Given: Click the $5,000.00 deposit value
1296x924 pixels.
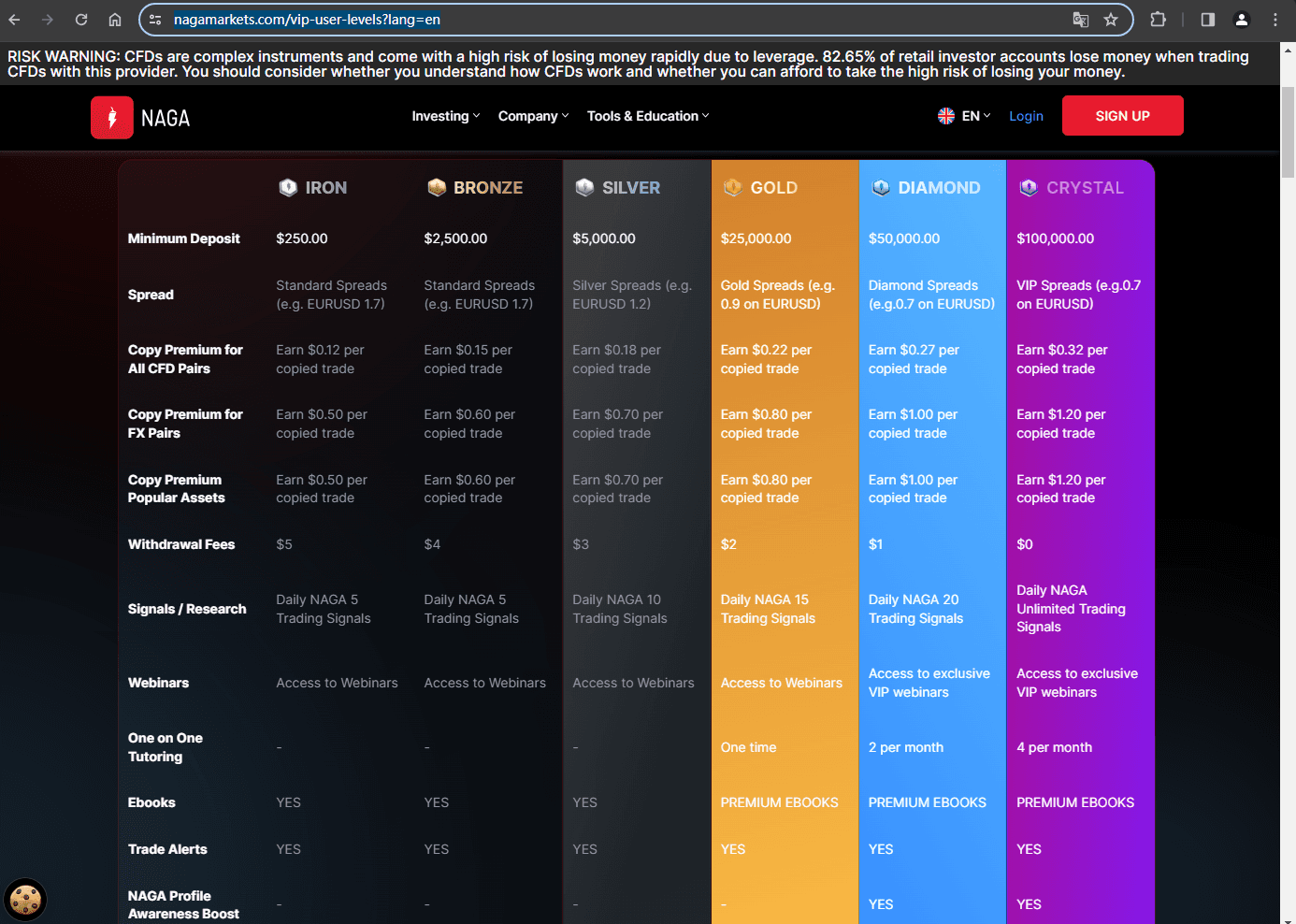Looking at the screenshot, I should [604, 238].
